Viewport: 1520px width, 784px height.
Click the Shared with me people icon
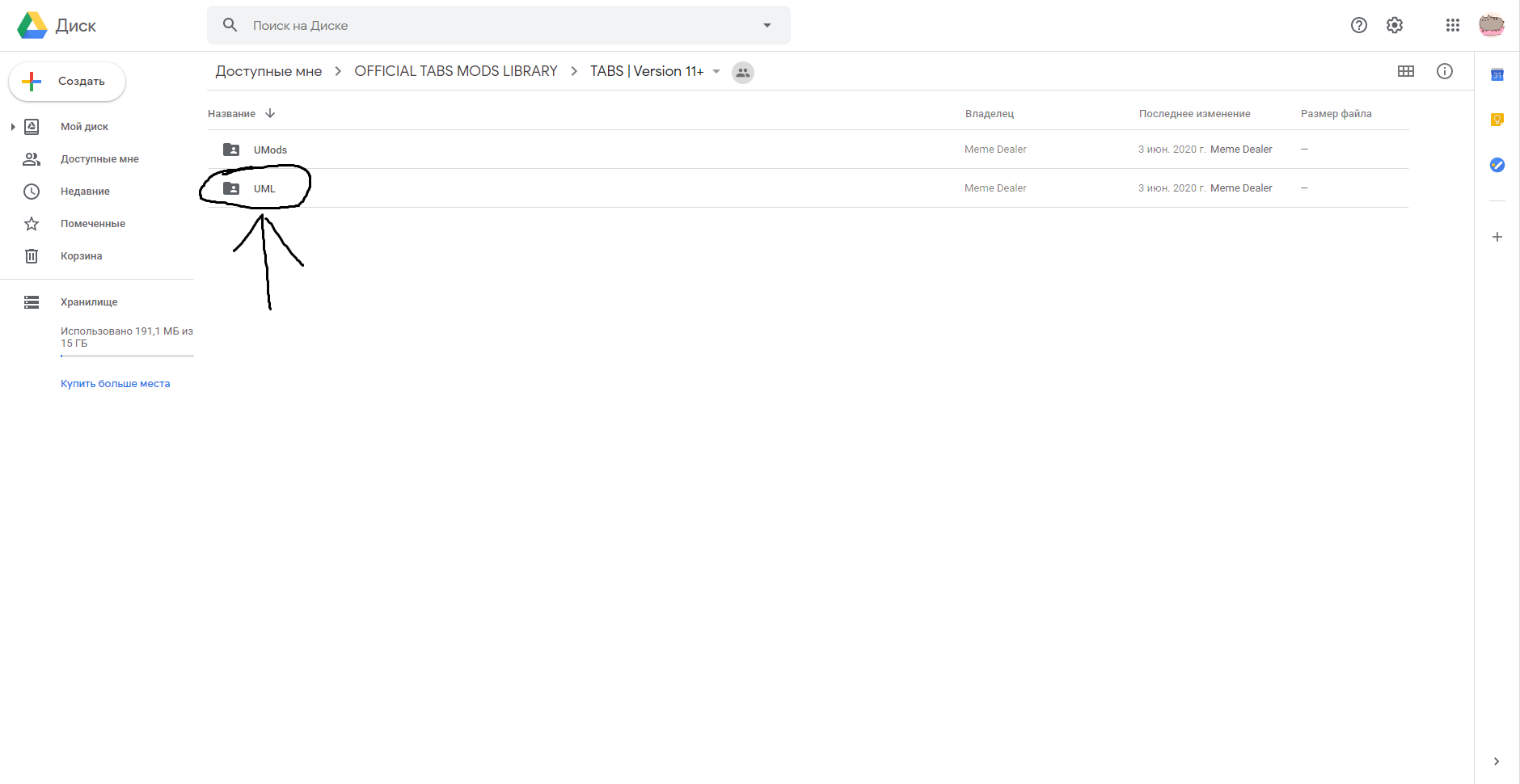point(32,159)
